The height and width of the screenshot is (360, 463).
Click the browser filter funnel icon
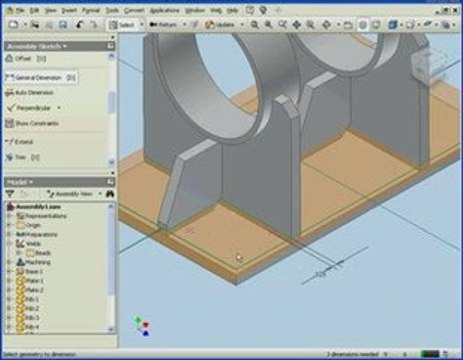coord(10,194)
